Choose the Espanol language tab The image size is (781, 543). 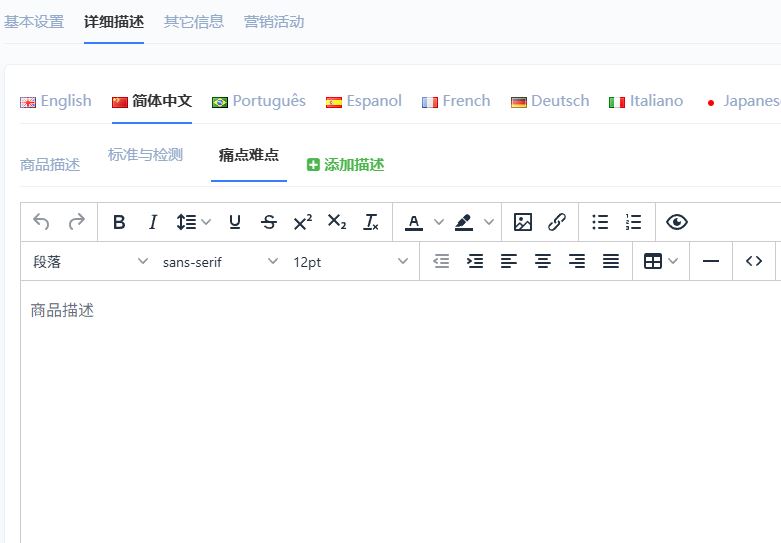point(364,101)
